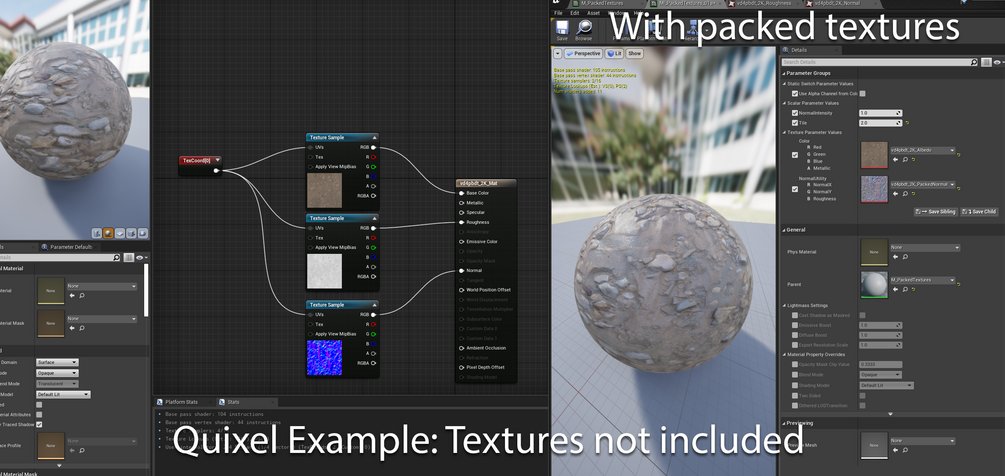Enable Cast Shadow as Masked override
The height and width of the screenshot is (476, 1005).
pos(795,315)
